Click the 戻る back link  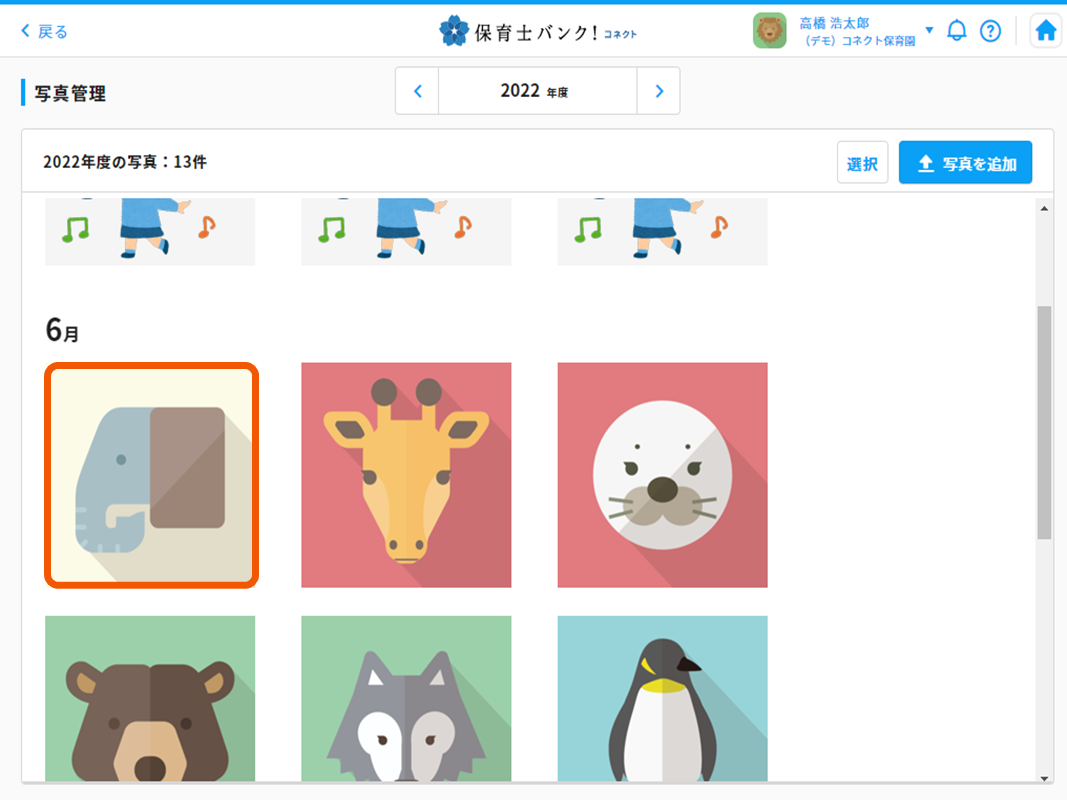click(x=44, y=31)
